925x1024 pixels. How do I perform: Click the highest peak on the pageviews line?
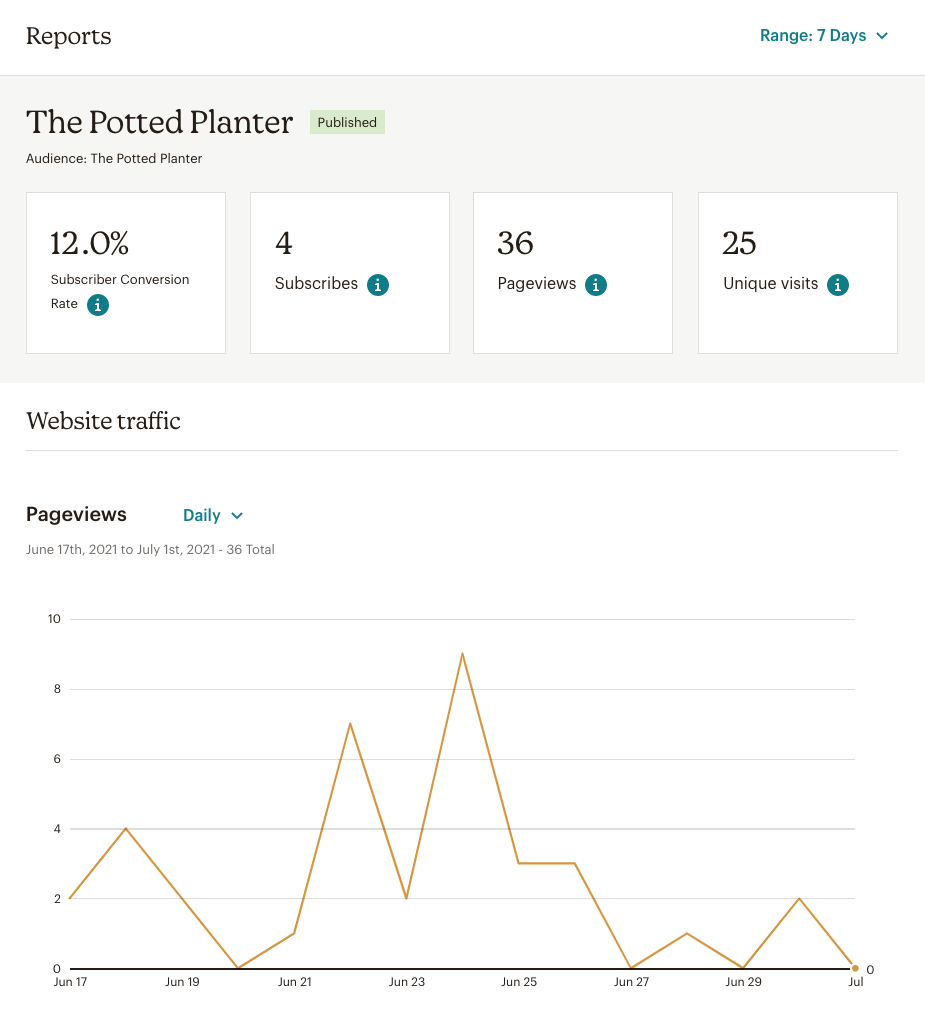click(x=462, y=654)
